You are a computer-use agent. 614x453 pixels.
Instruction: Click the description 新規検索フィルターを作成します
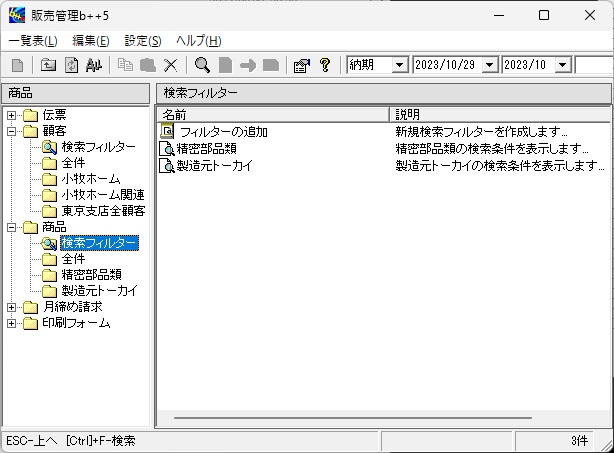pyautogui.click(x=481, y=132)
